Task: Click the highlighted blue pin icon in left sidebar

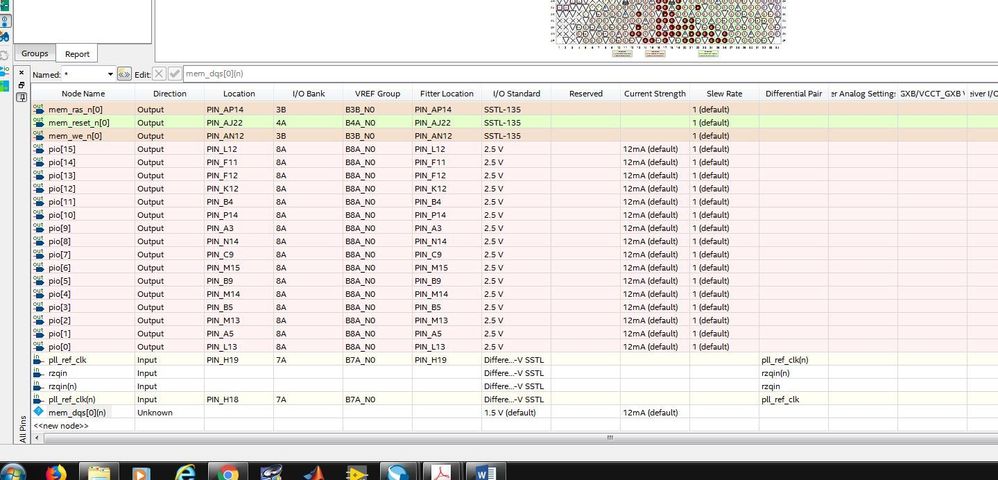Action: 5,20
